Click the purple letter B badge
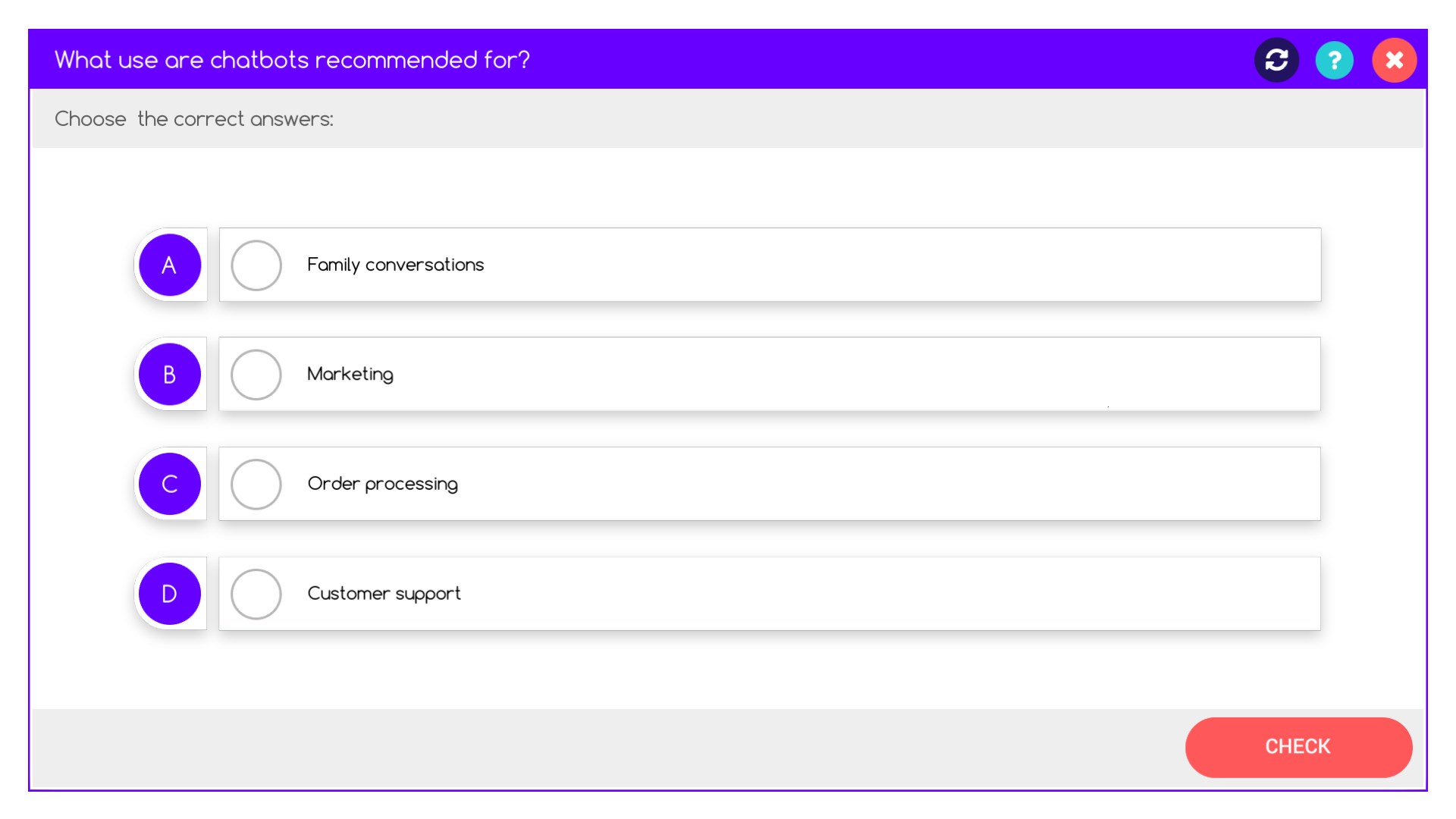 [x=169, y=374]
